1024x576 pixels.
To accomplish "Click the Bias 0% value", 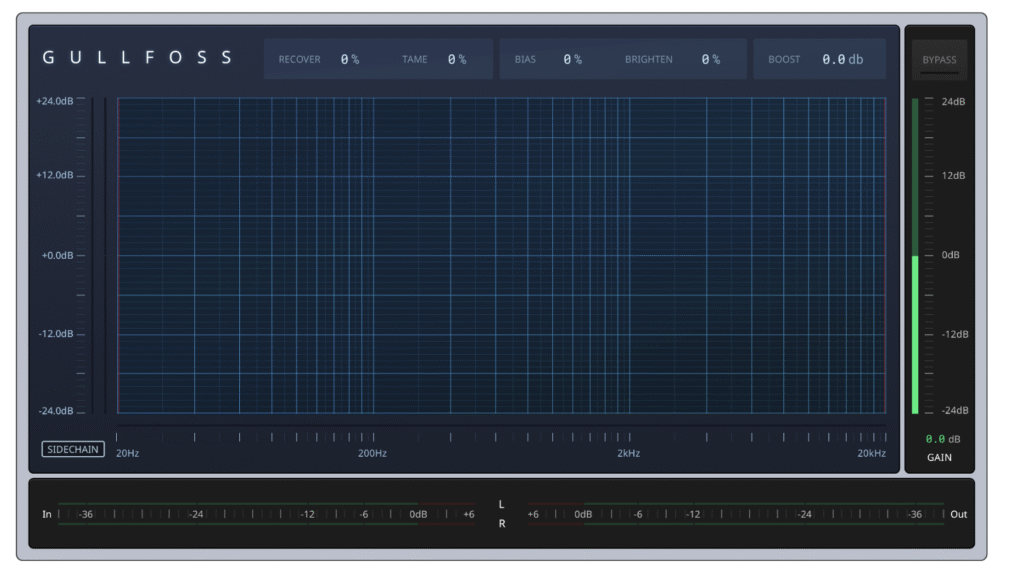I will (571, 60).
